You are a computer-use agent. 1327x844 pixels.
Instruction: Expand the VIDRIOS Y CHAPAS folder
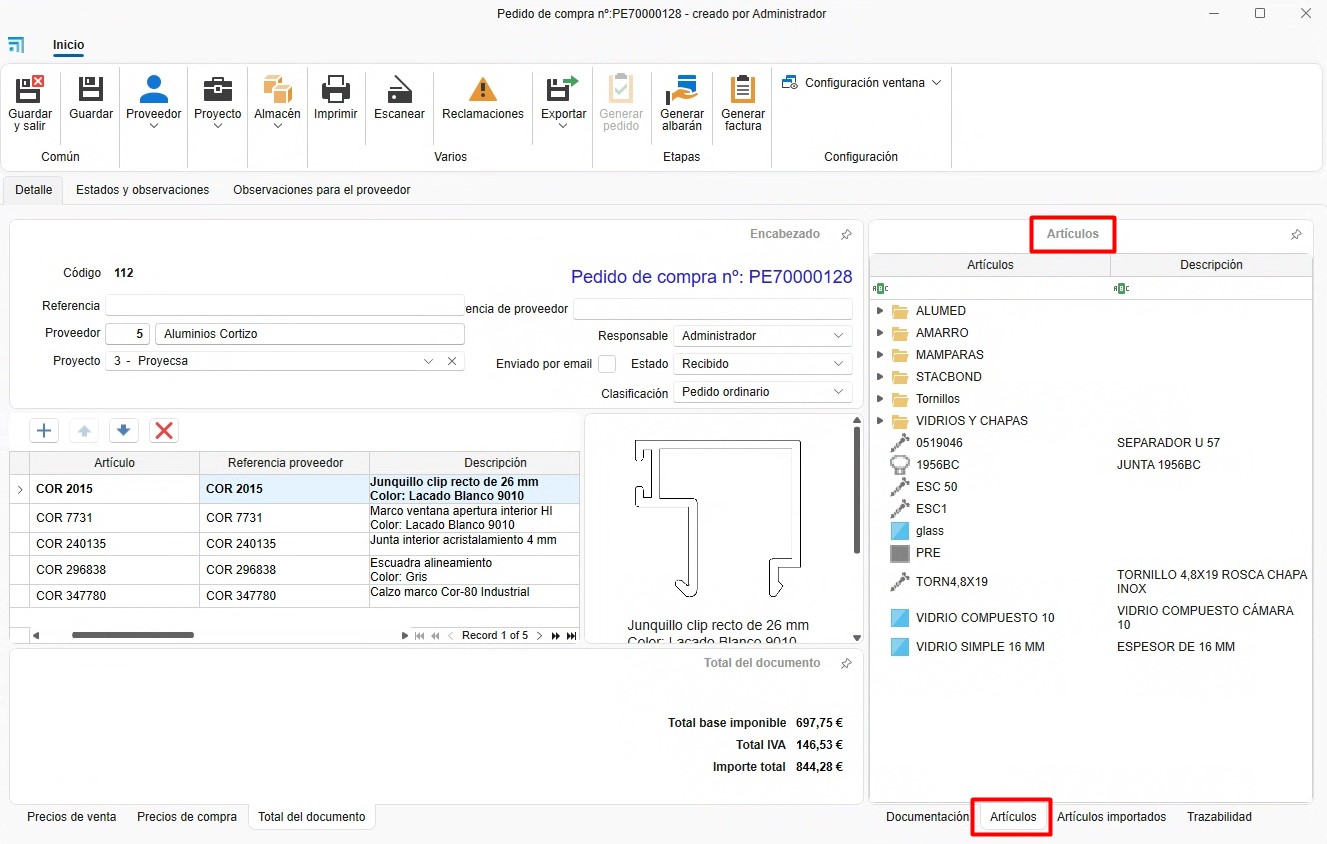[880, 421]
